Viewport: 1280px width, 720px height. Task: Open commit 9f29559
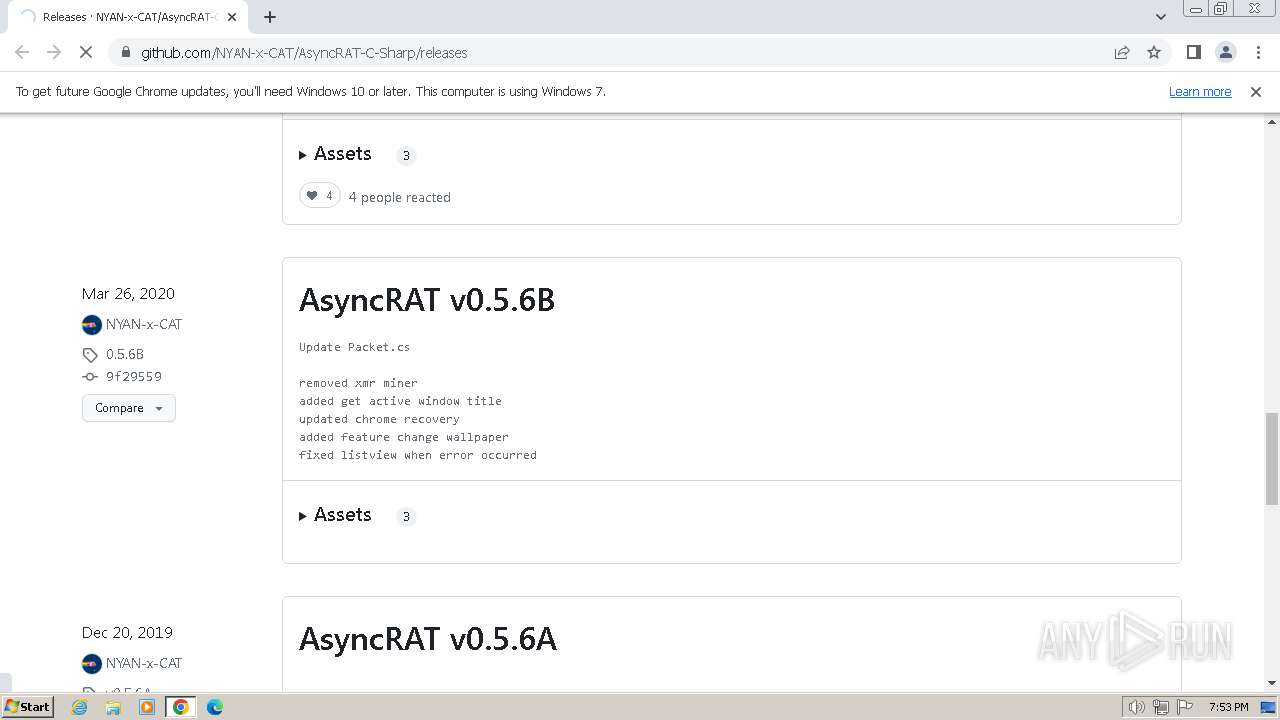134,377
